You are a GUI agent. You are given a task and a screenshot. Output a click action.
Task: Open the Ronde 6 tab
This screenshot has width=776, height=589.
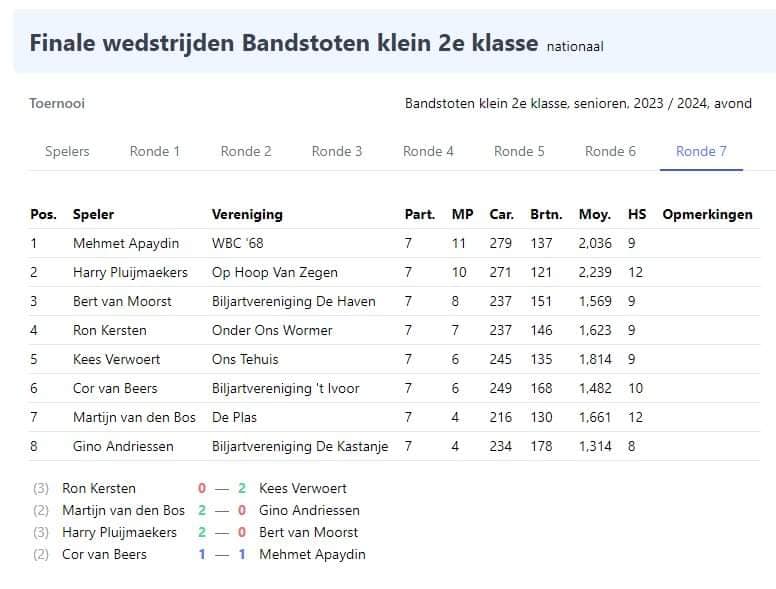[610, 151]
